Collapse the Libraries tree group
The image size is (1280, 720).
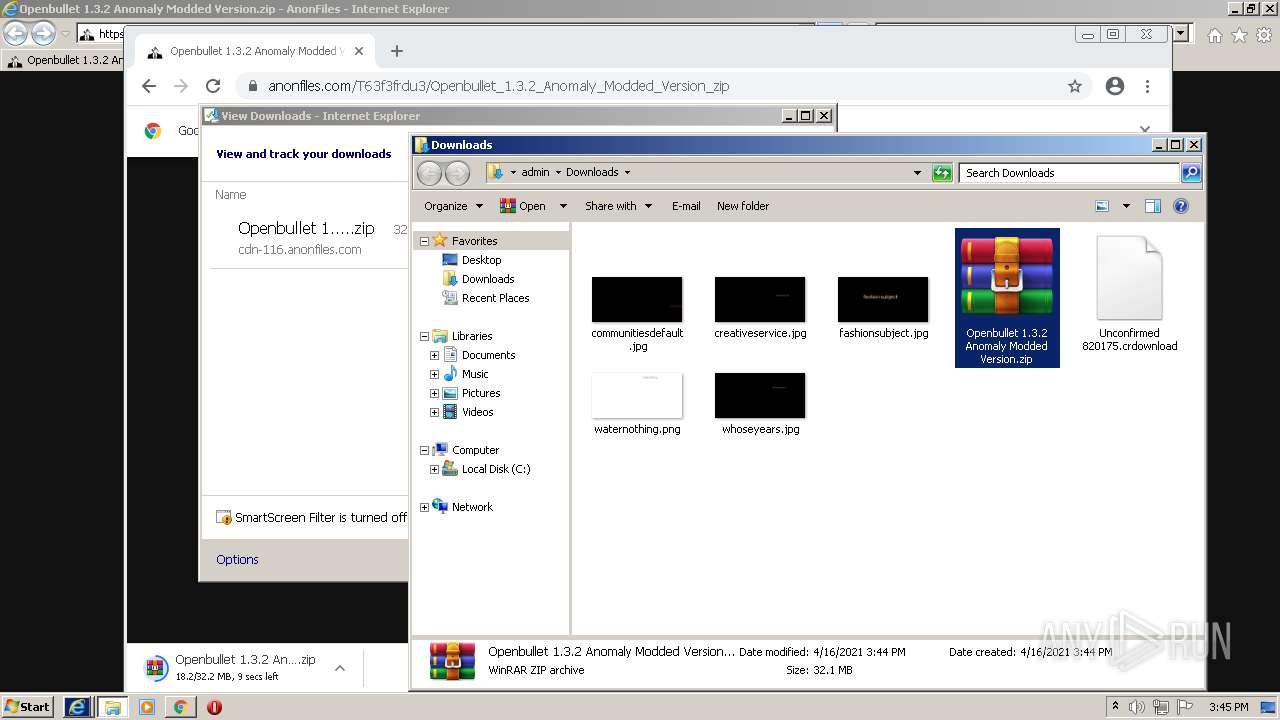click(424, 336)
